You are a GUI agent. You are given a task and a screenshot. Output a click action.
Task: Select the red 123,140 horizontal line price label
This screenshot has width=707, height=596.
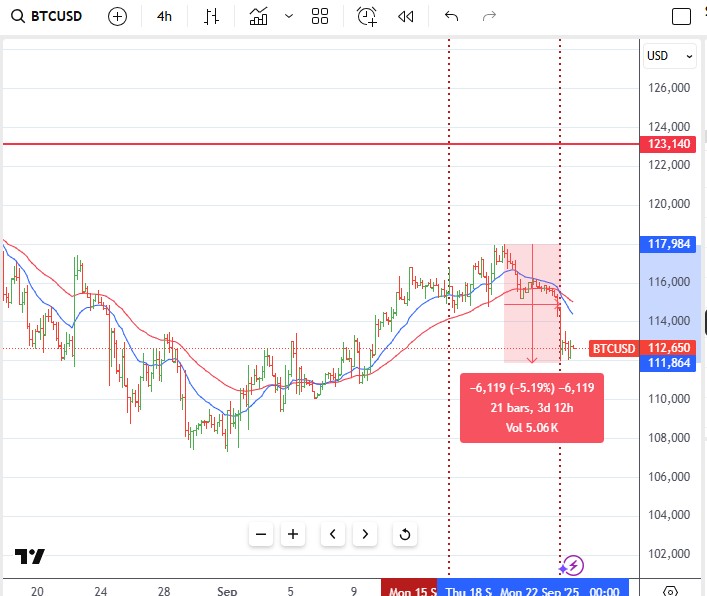(x=669, y=144)
